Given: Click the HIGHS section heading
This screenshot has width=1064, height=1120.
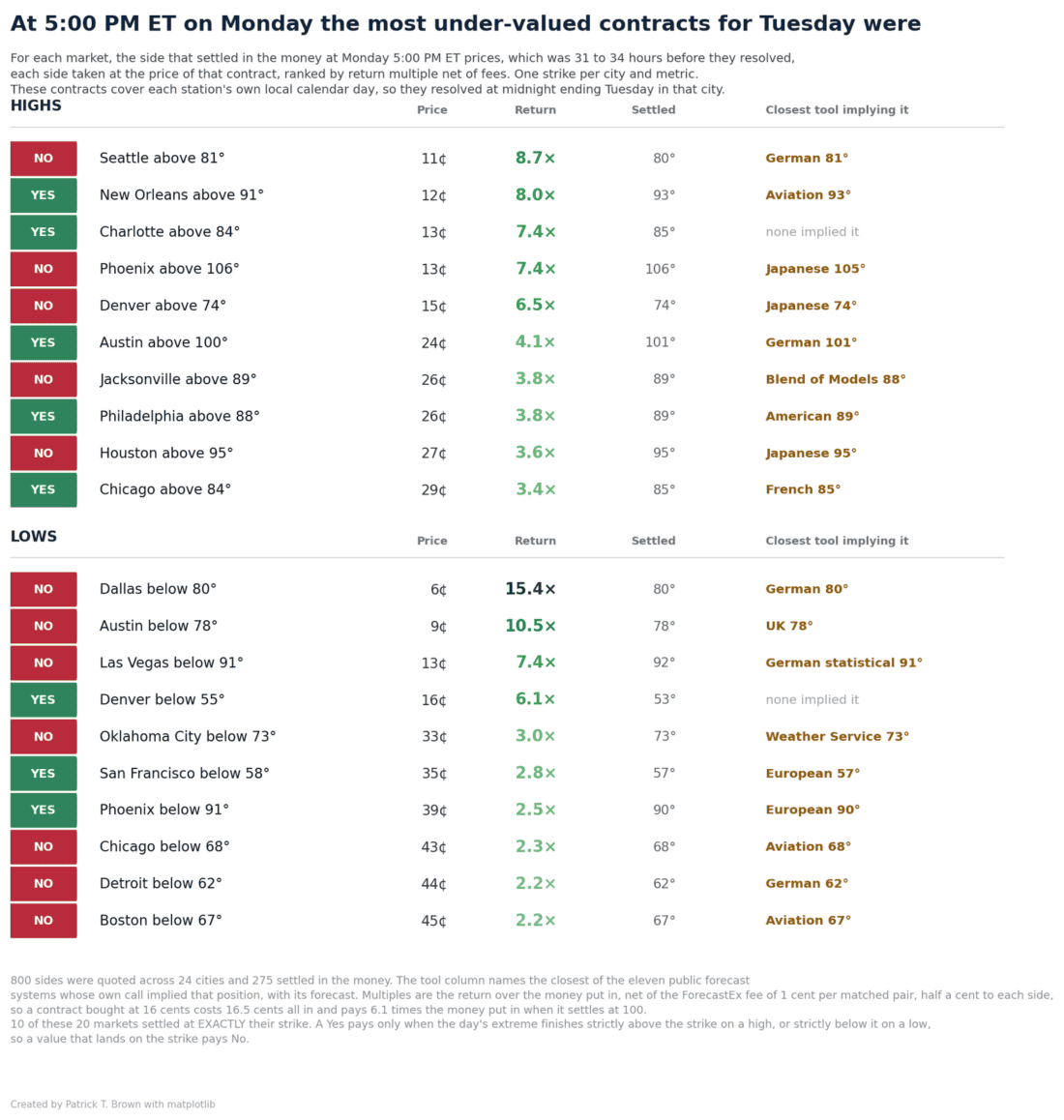Looking at the screenshot, I should click(x=36, y=105).
